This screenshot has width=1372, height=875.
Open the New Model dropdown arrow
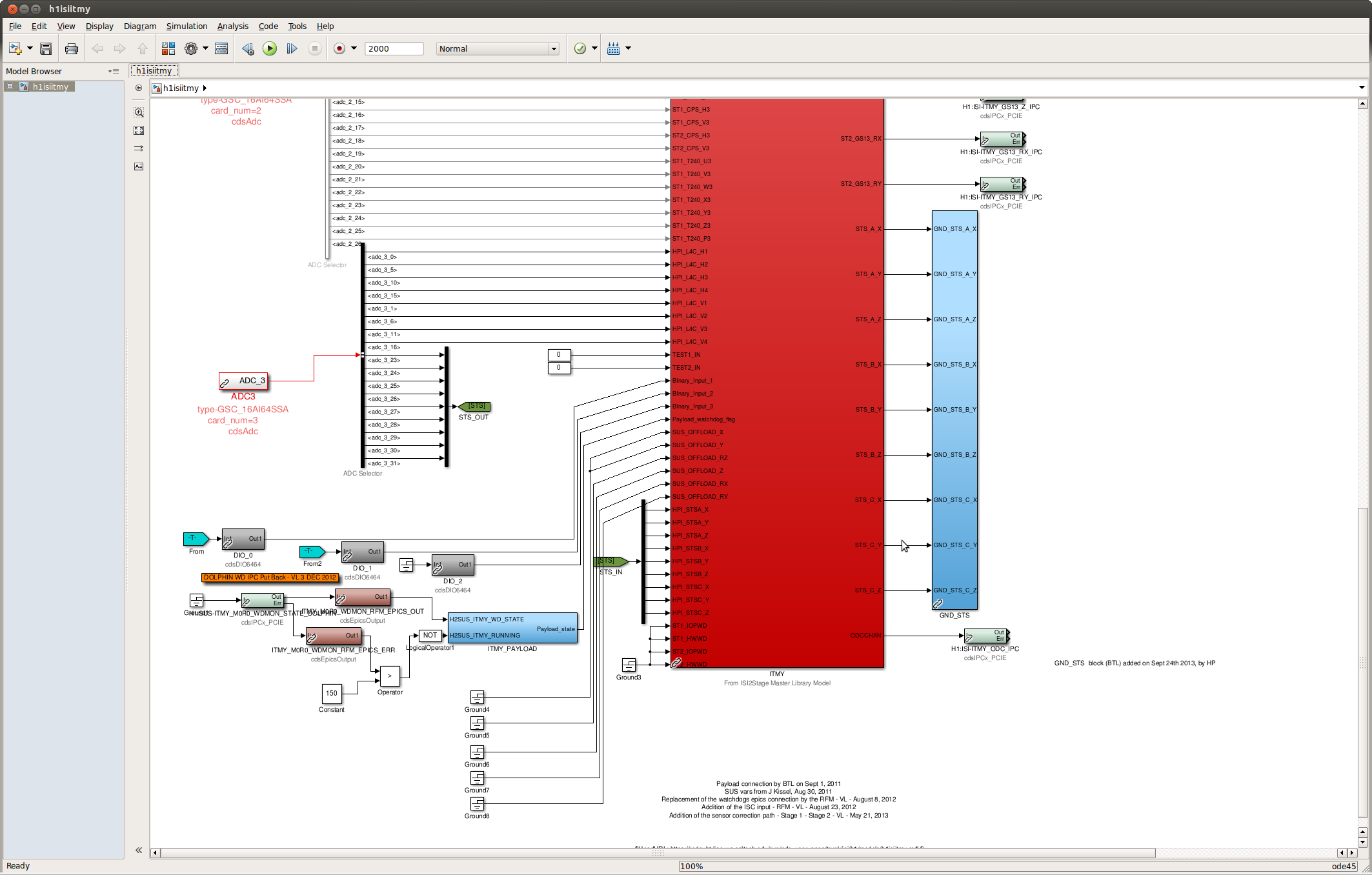pos(30,48)
